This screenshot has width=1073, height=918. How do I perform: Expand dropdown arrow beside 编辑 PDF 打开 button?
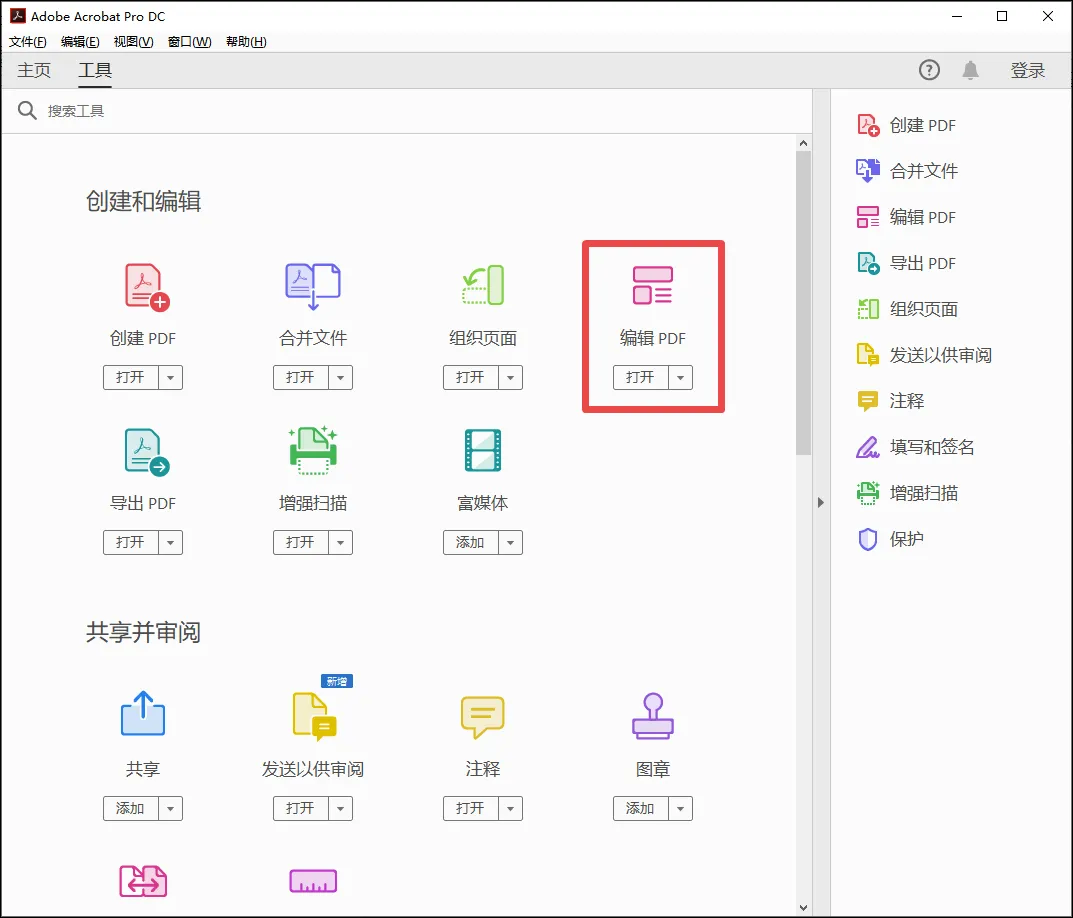pyautogui.click(x=680, y=377)
